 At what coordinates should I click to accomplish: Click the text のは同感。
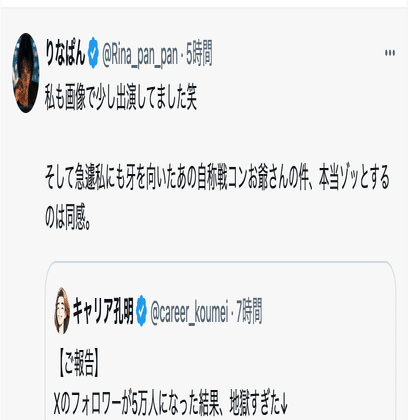point(68,217)
